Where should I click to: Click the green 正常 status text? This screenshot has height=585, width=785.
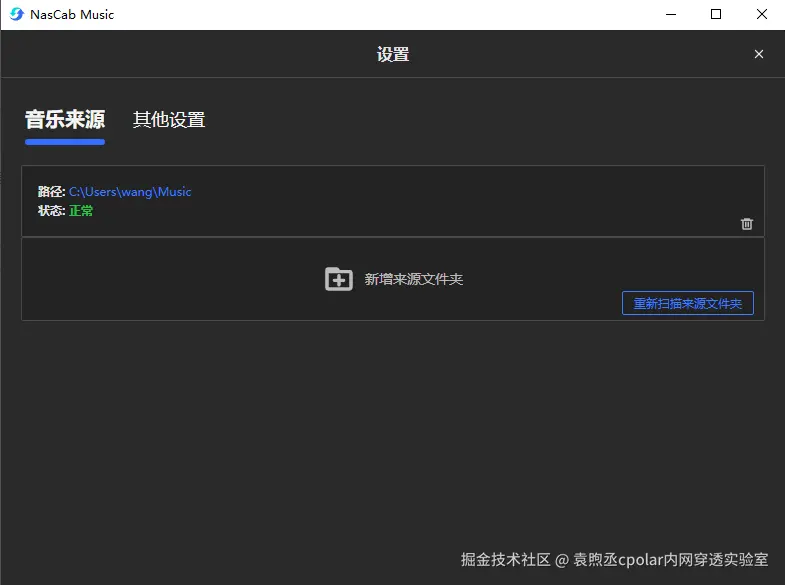(81, 211)
